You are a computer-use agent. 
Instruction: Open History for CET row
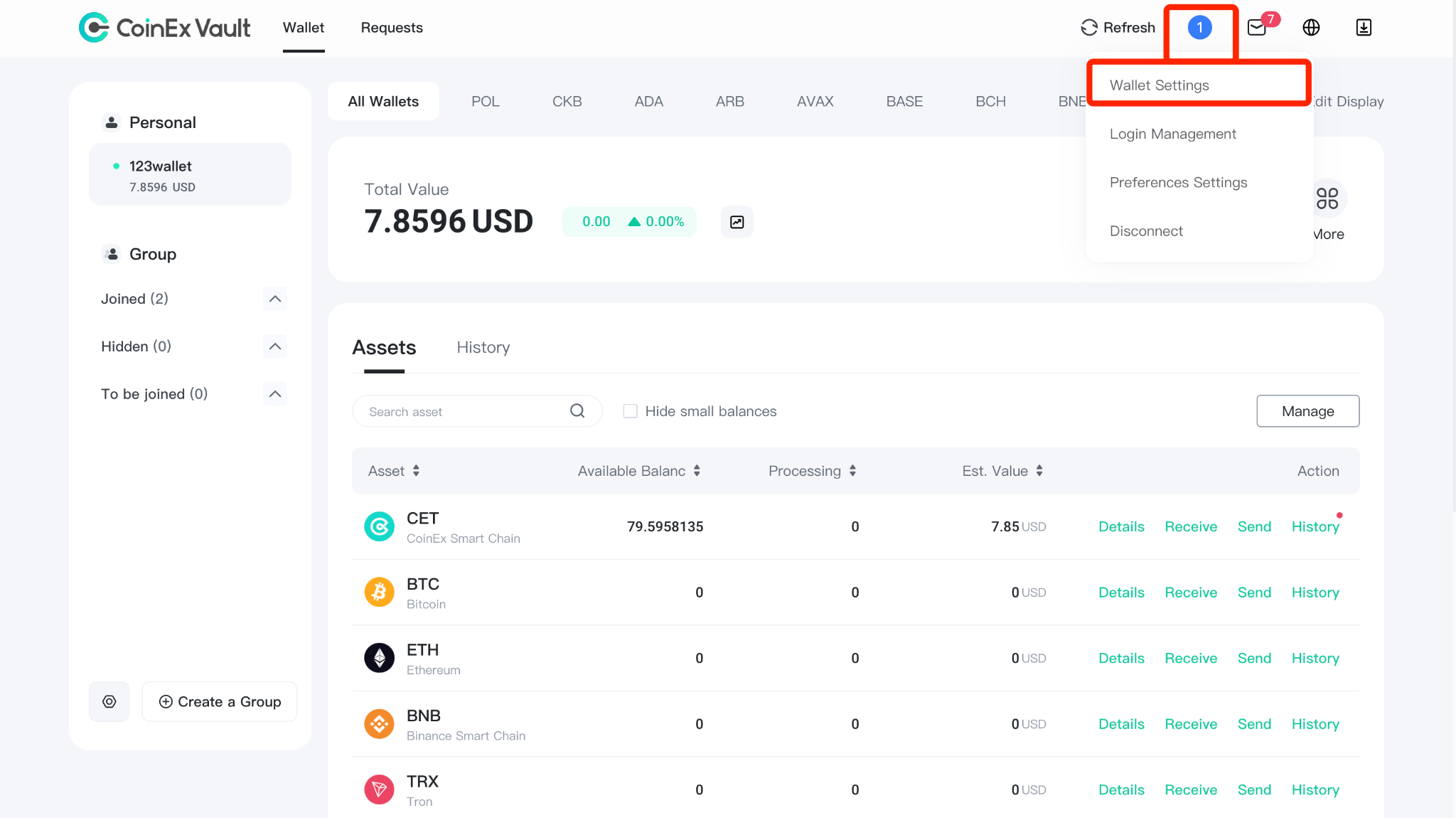pyautogui.click(x=1315, y=527)
